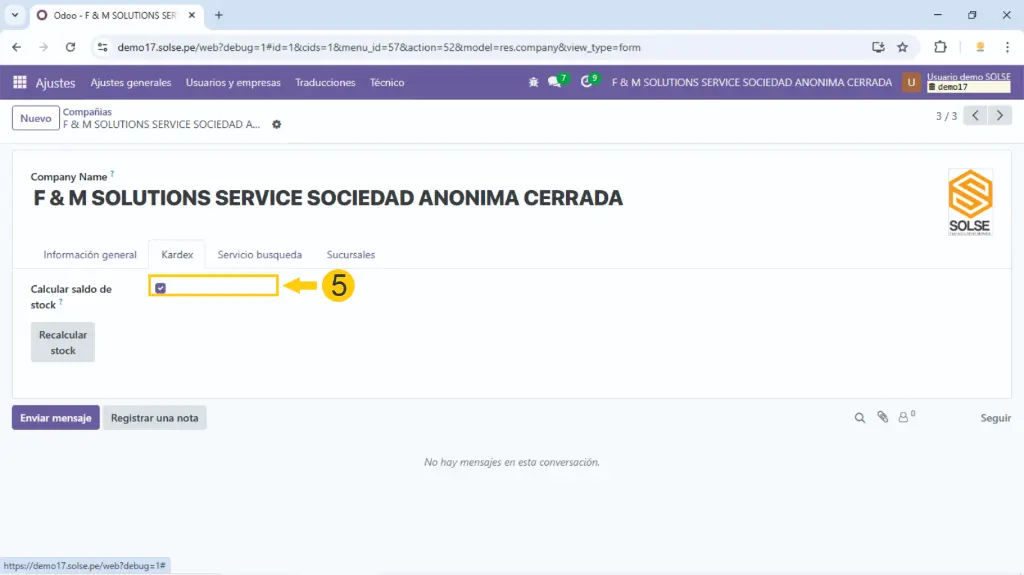This screenshot has width=1024, height=575.
Task: Go to the next company record
Action: 999,116
